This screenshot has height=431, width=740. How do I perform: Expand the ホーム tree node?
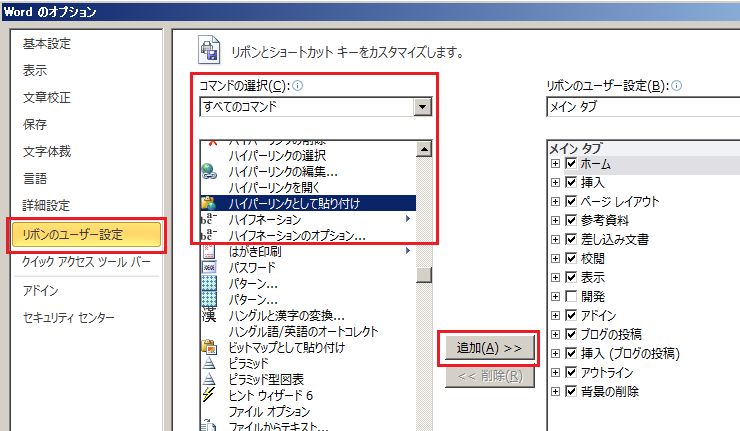pos(555,163)
